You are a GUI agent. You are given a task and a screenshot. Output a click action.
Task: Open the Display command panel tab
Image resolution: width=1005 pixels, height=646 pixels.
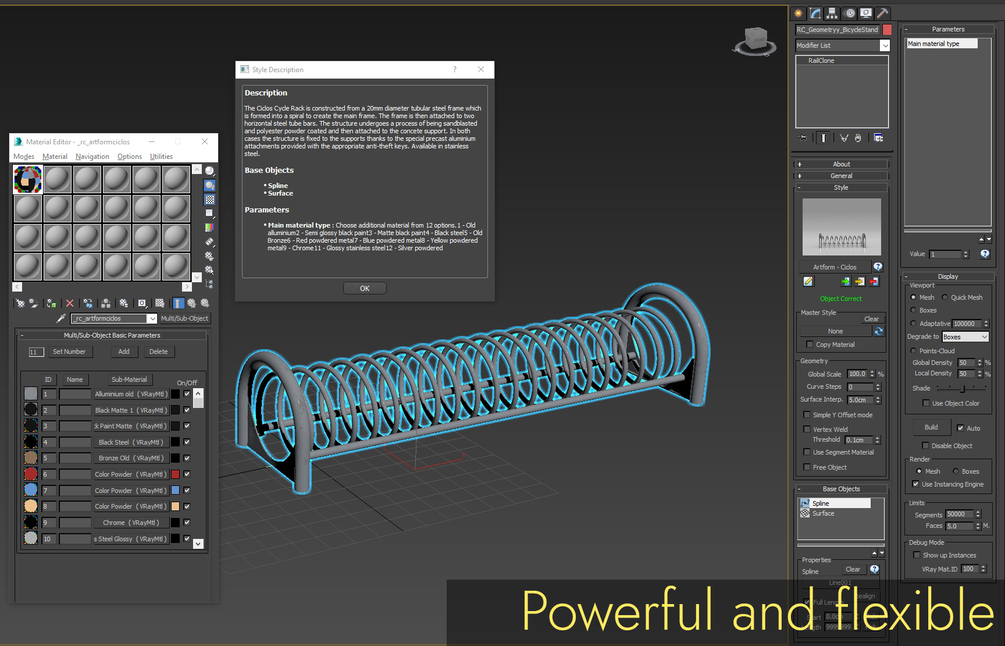click(866, 13)
